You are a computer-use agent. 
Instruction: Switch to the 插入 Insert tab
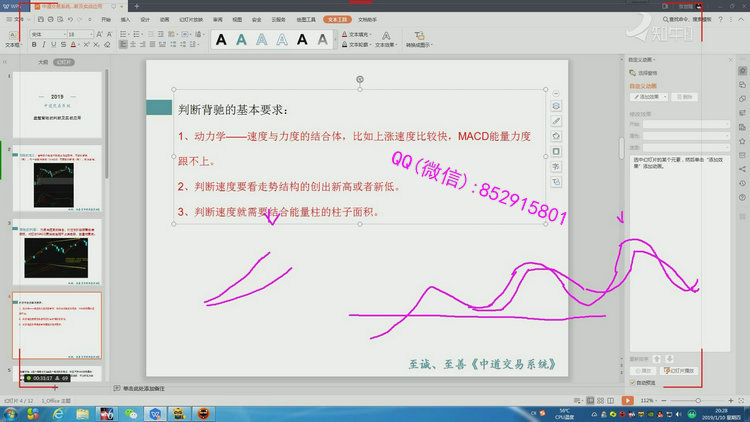(x=125, y=18)
